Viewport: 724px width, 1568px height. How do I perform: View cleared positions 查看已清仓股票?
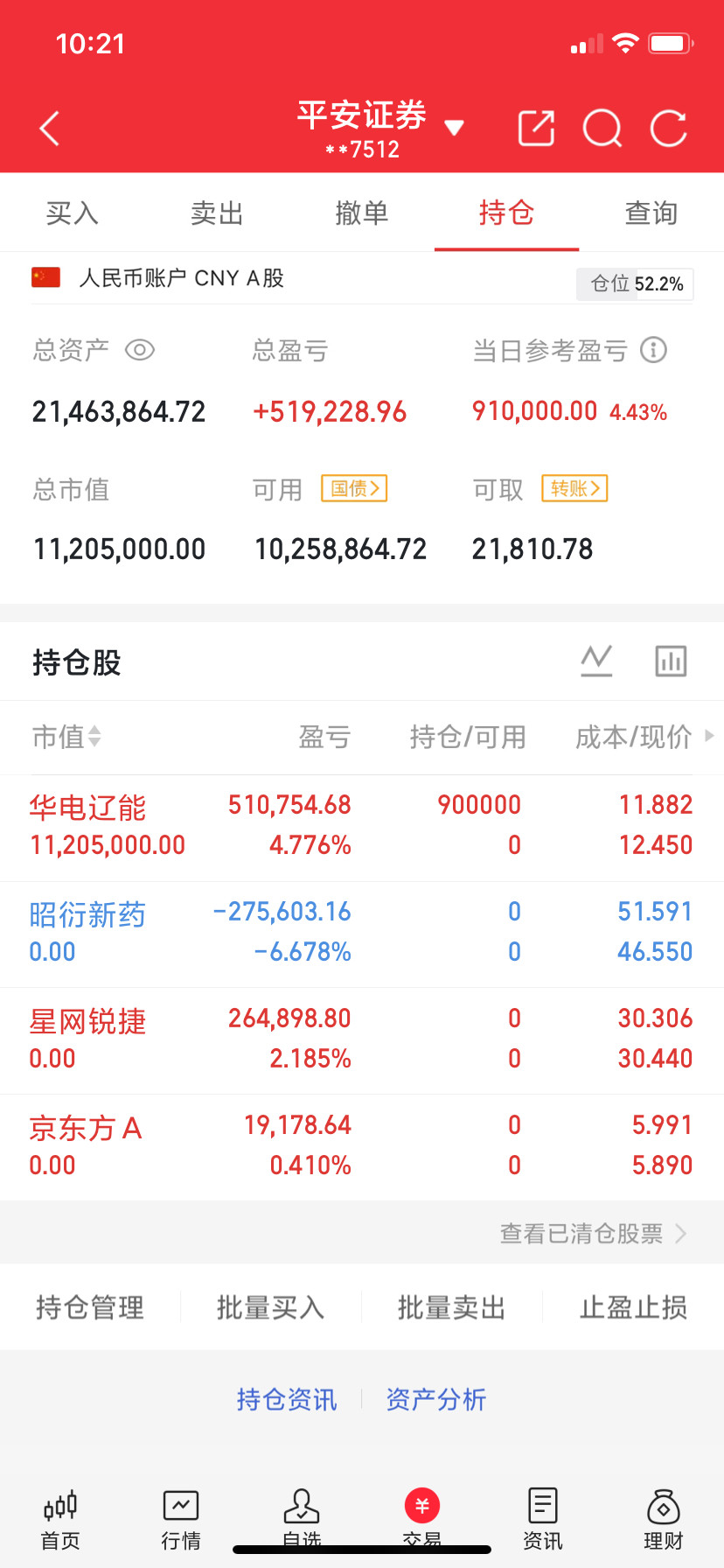point(593,1233)
